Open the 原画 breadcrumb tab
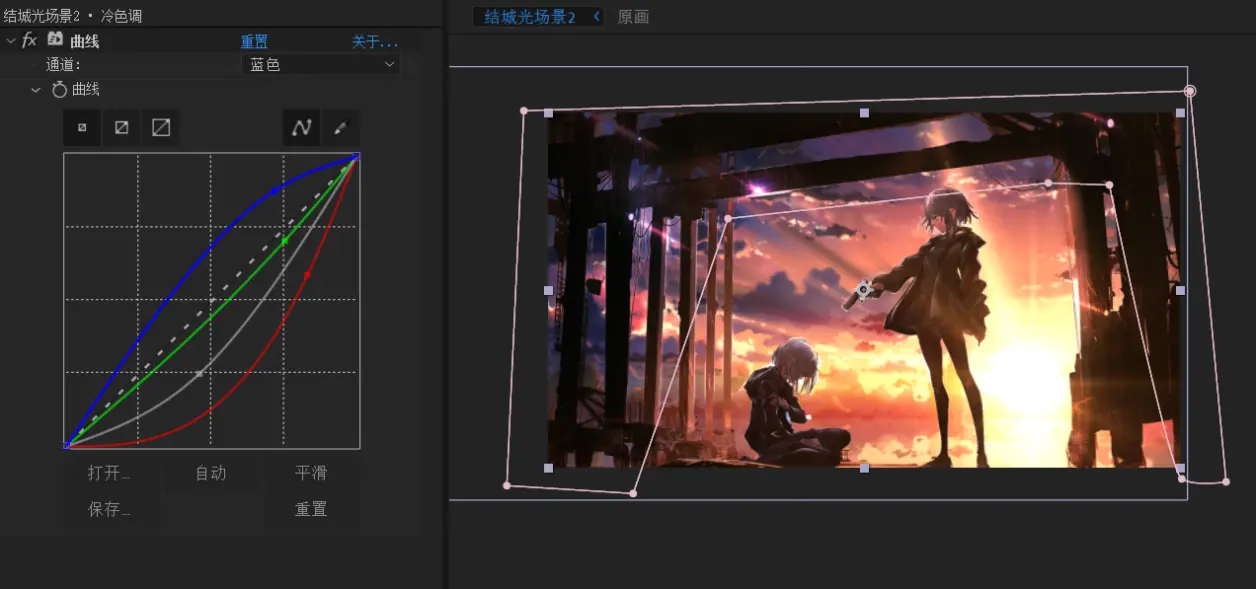The width and height of the screenshot is (1256, 589). click(x=633, y=17)
